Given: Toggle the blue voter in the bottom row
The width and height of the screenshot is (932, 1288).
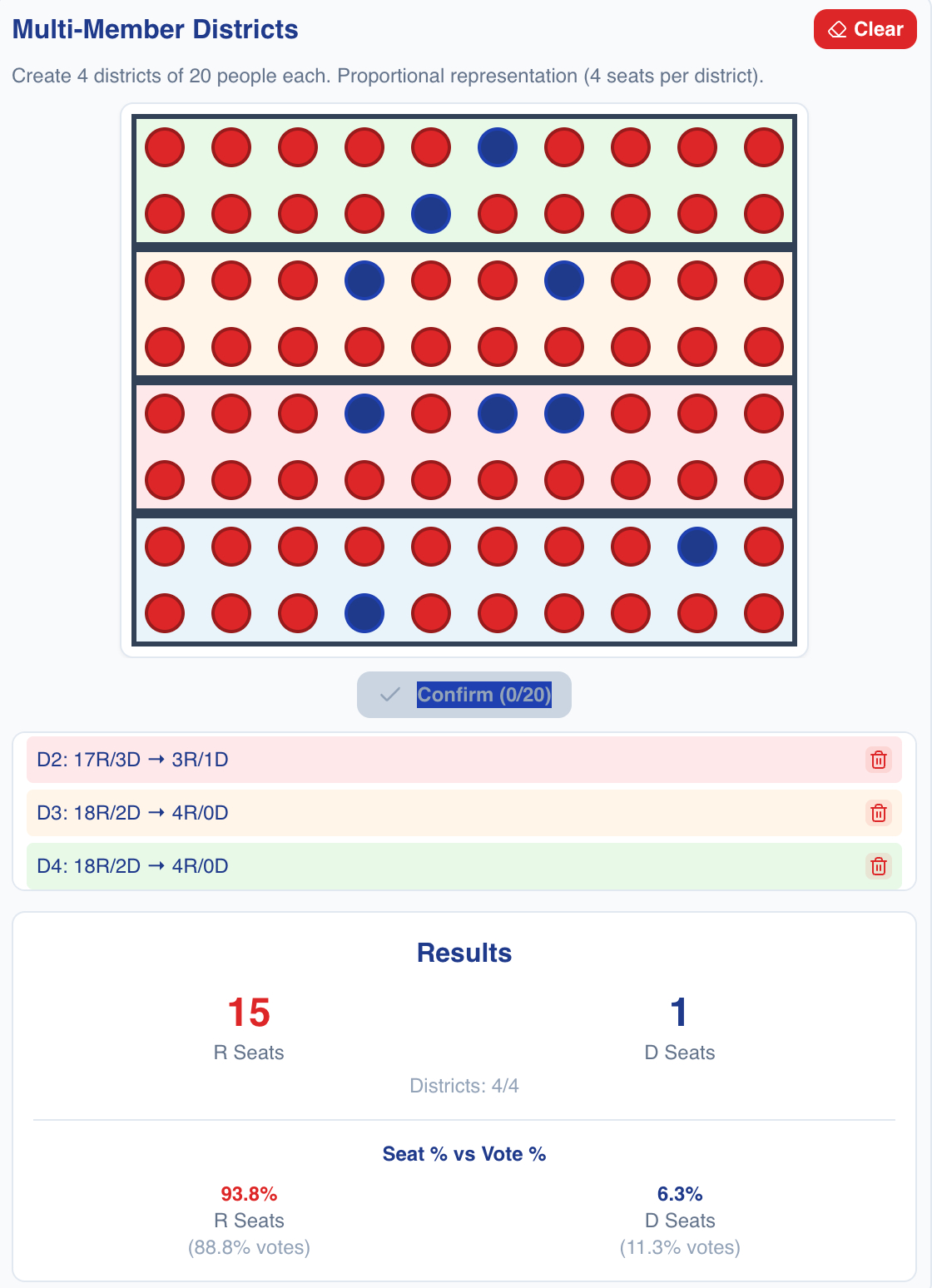Looking at the screenshot, I should click(364, 614).
